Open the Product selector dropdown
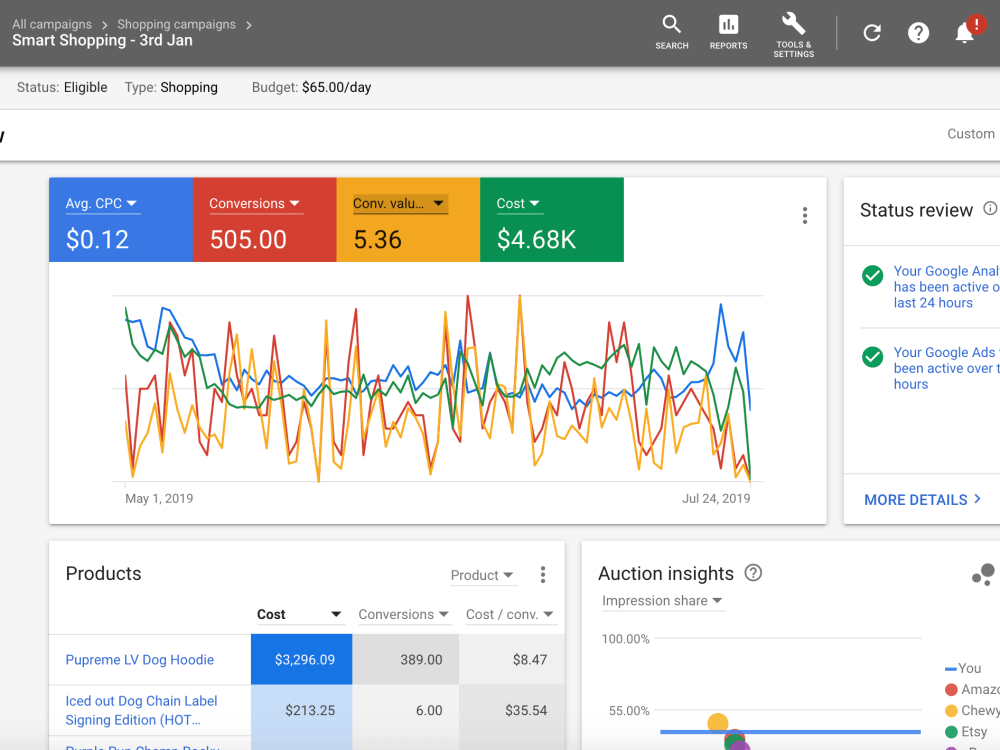 point(482,575)
